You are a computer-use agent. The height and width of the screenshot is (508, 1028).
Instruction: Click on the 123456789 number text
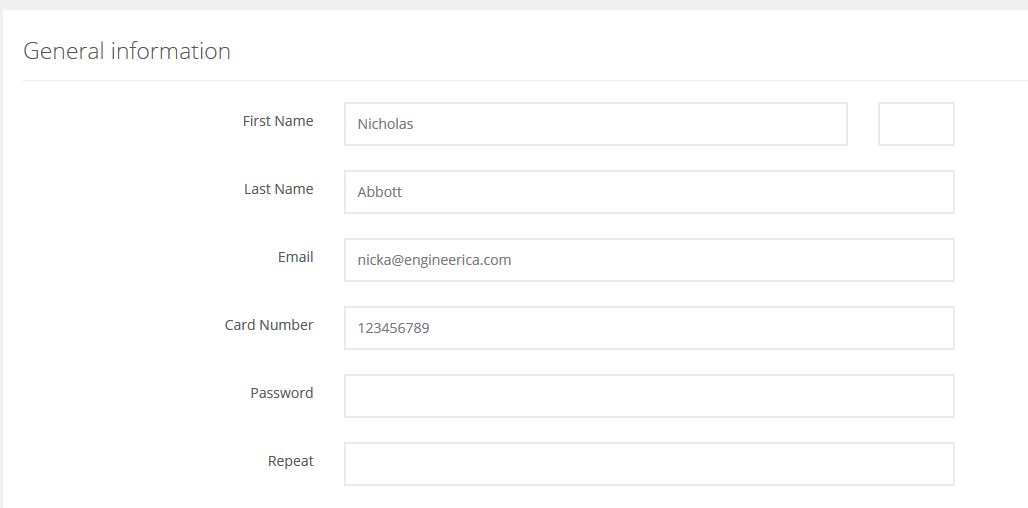pos(393,328)
